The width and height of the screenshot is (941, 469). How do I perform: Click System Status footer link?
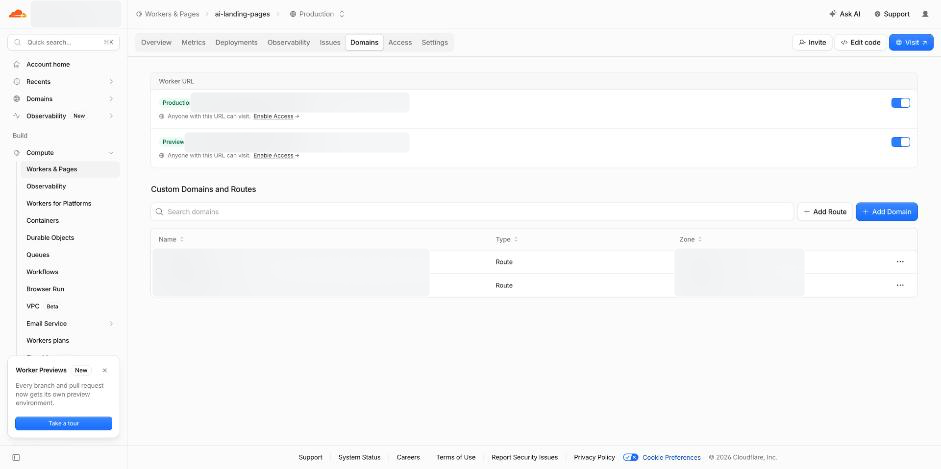click(359, 458)
